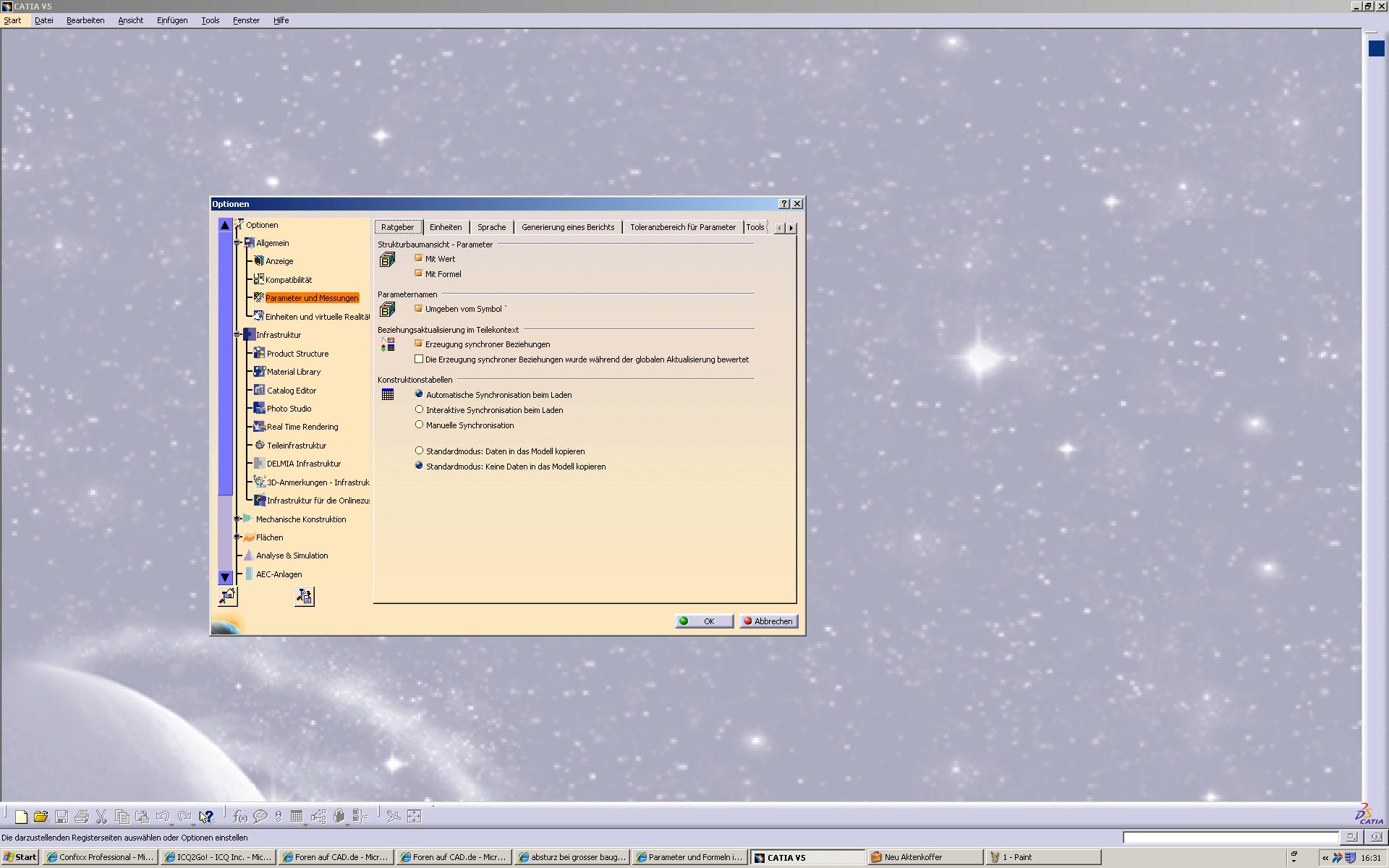1389x868 pixels.
Task: Select Anzeige in the options tree
Action: [x=279, y=261]
